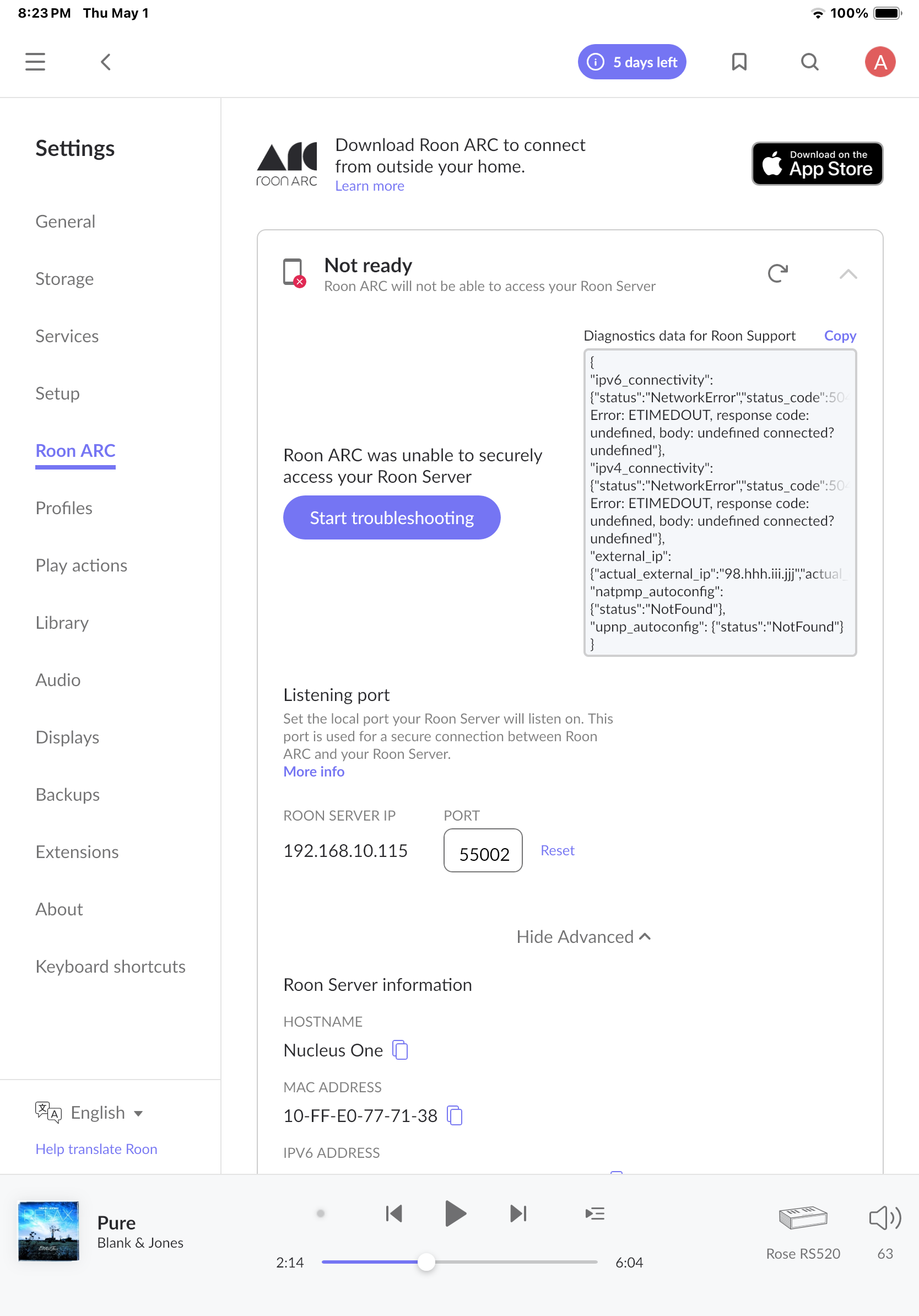Collapse the Hide Advanced section
The height and width of the screenshot is (1316, 919).
pyautogui.click(x=583, y=936)
